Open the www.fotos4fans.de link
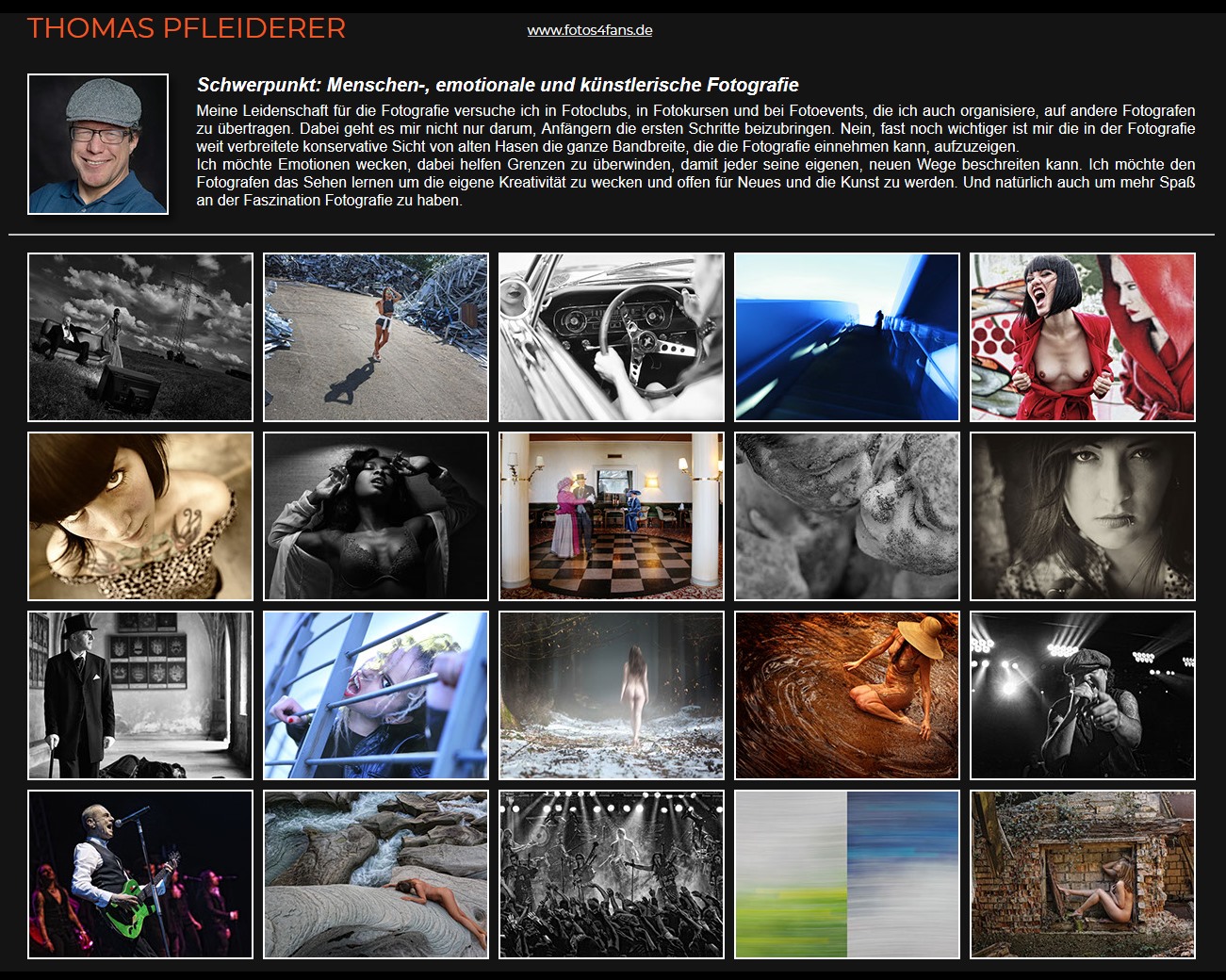 [590, 30]
